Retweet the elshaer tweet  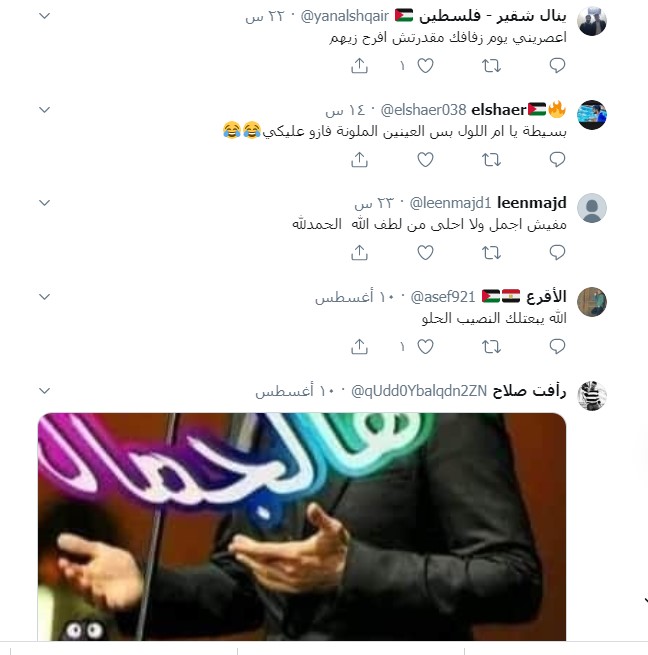(x=491, y=160)
